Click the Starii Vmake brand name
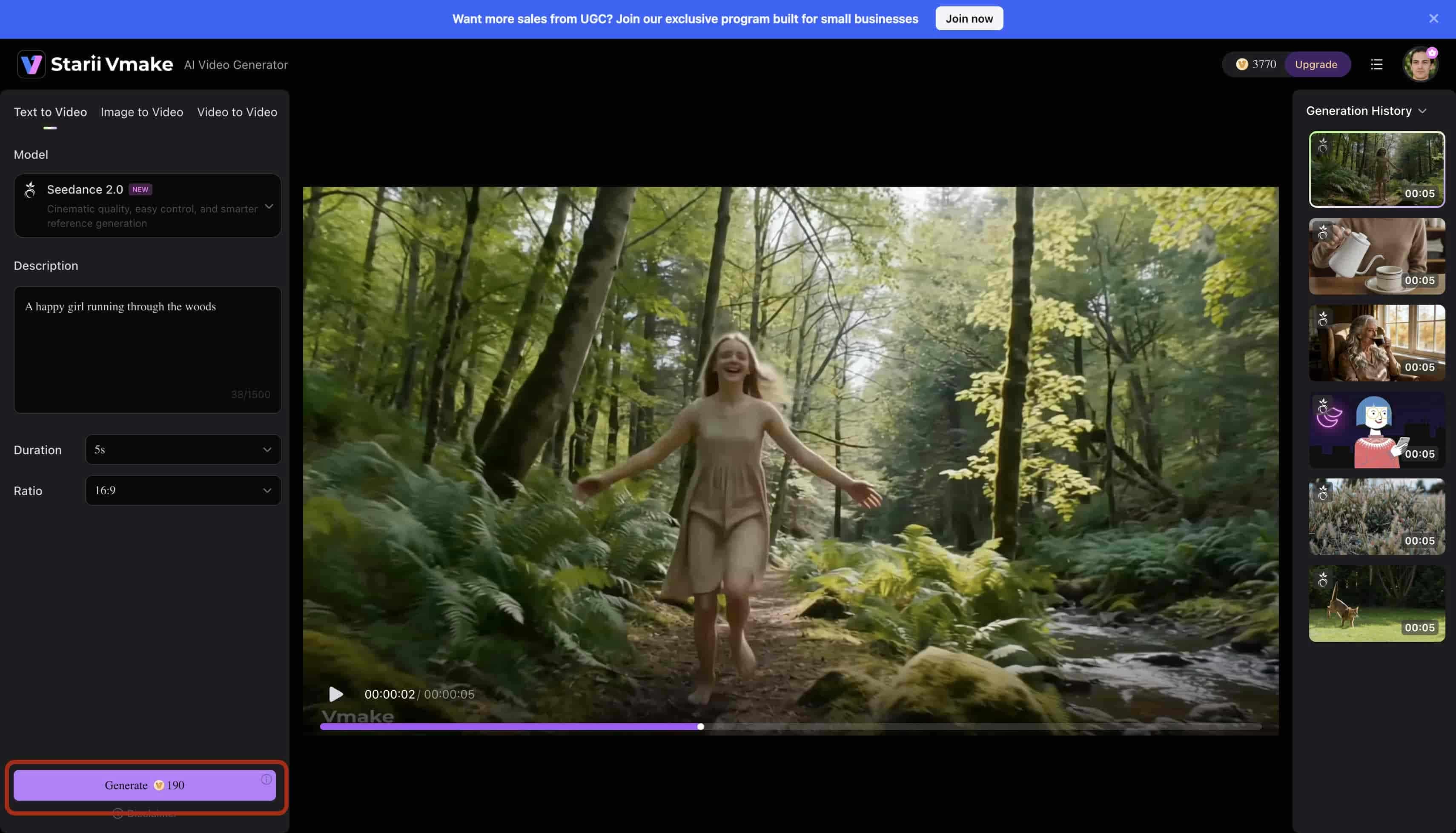The width and height of the screenshot is (1456, 833). pos(112,64)
